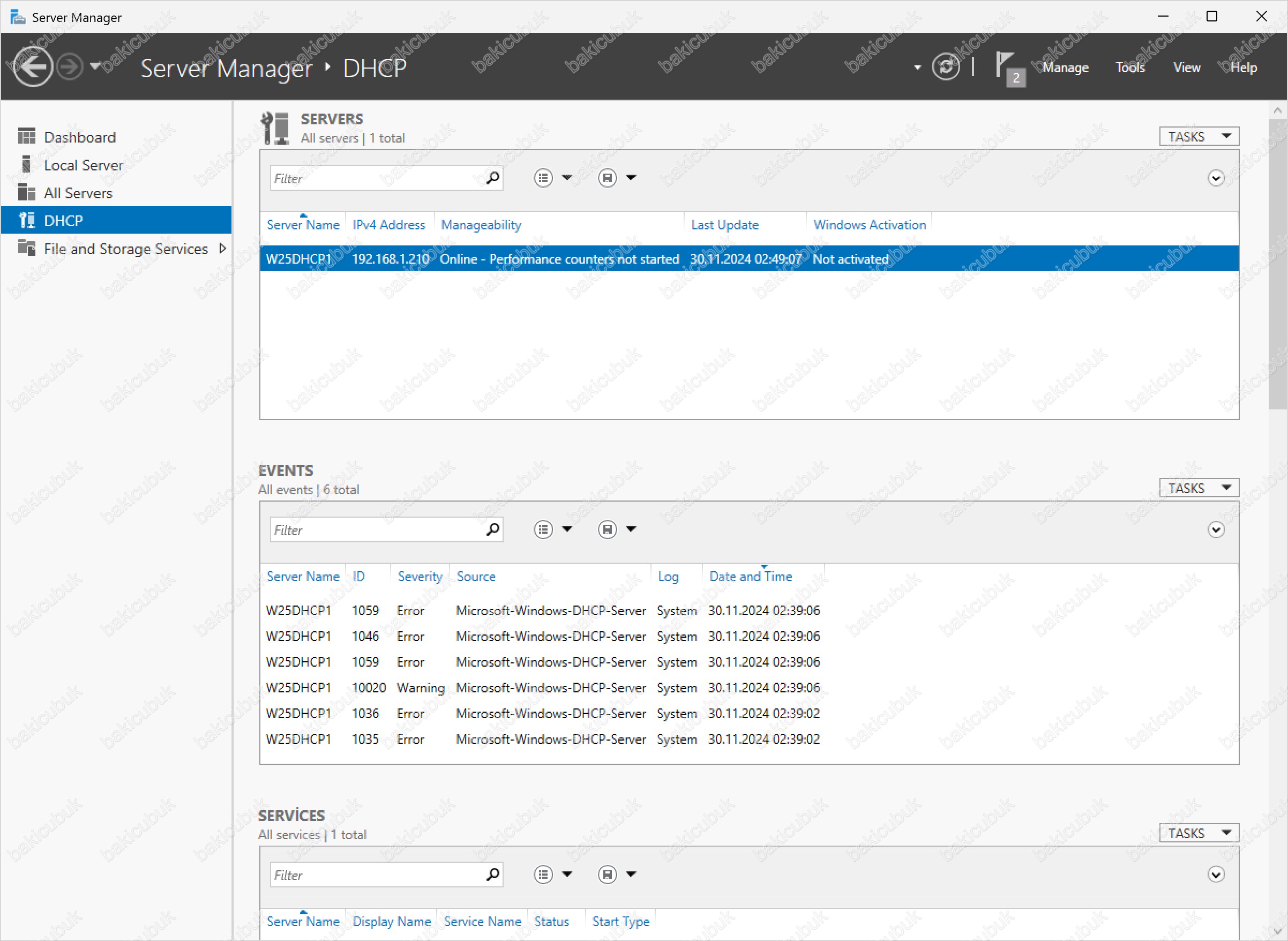Click the Forward navigation arrow
The height and width of the screenshot is (941, 1288).
click(70, 67)
